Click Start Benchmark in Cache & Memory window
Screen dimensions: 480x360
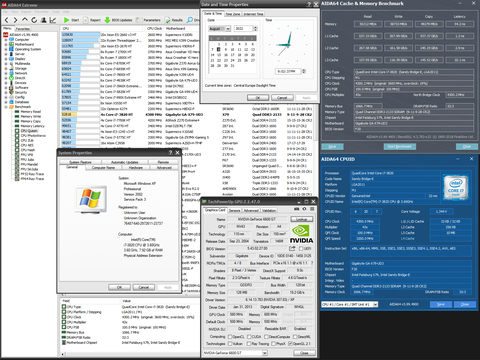tap(400, 147)
